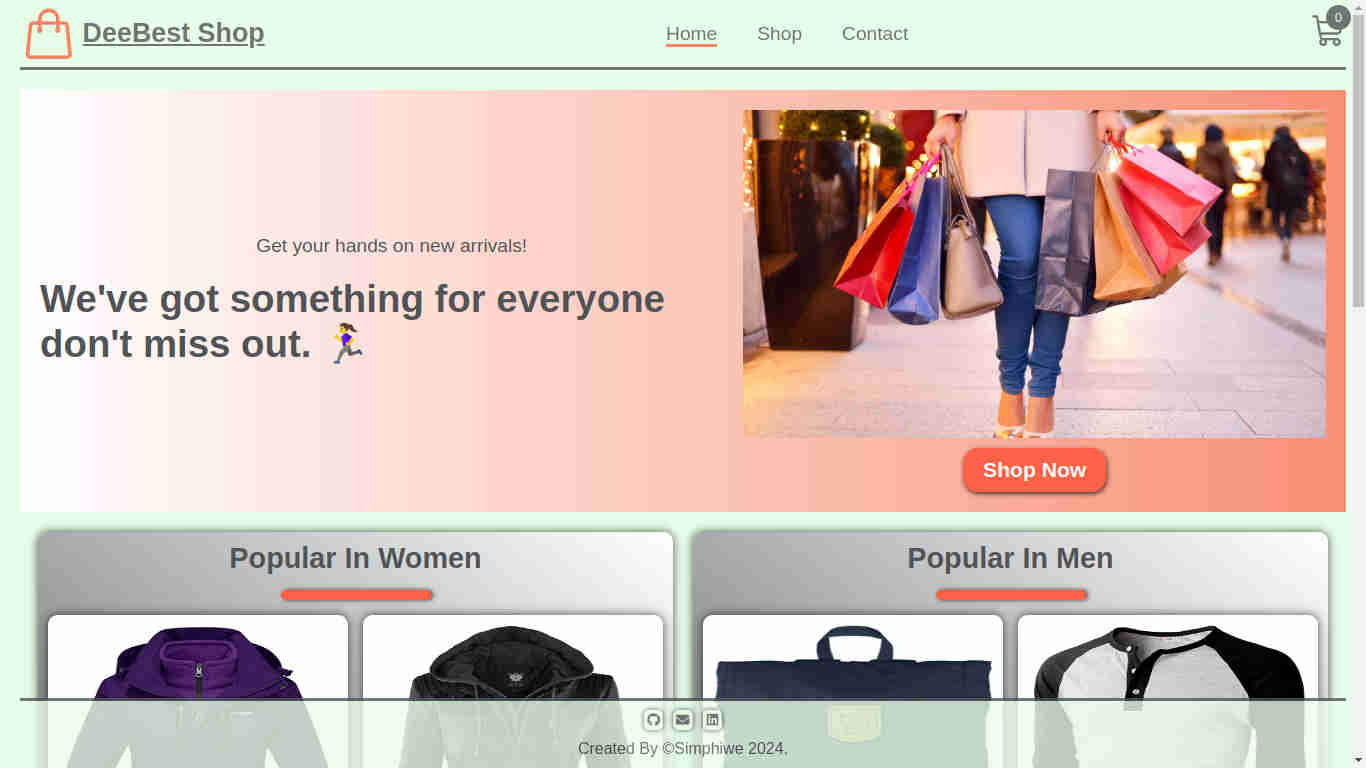Click the cart item count badge

click(x=1338, y=17)
